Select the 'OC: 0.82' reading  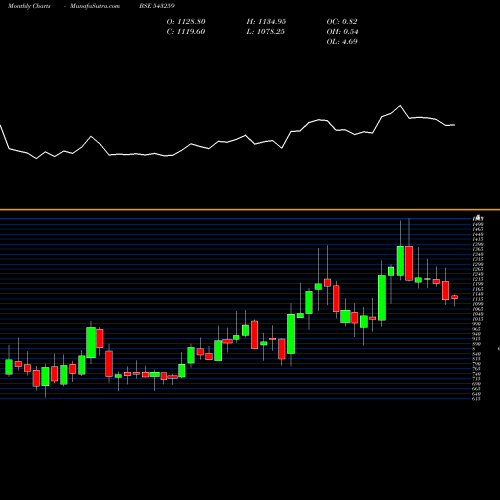[342, 22]
